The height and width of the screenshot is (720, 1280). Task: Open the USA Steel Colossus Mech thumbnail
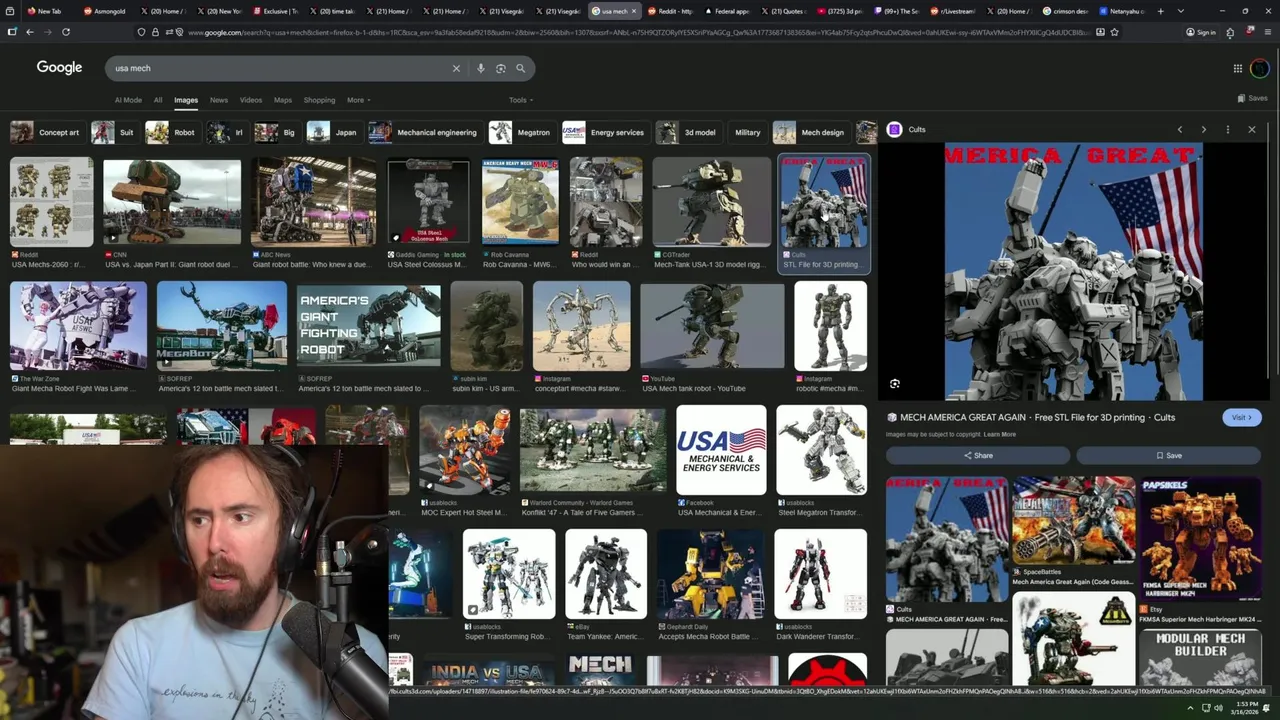[x=428, y=201]
